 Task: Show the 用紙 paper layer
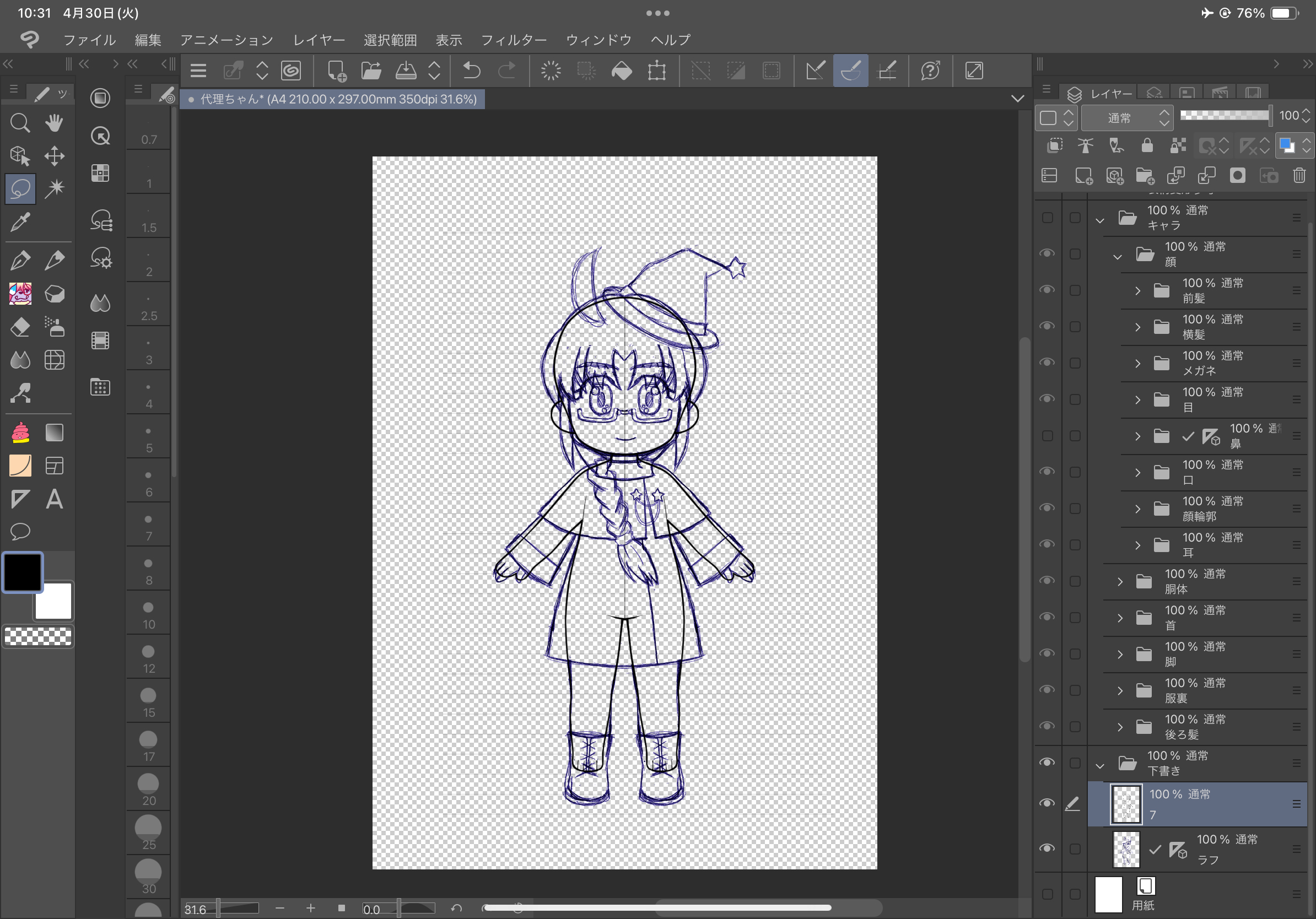pos(1047,894)
